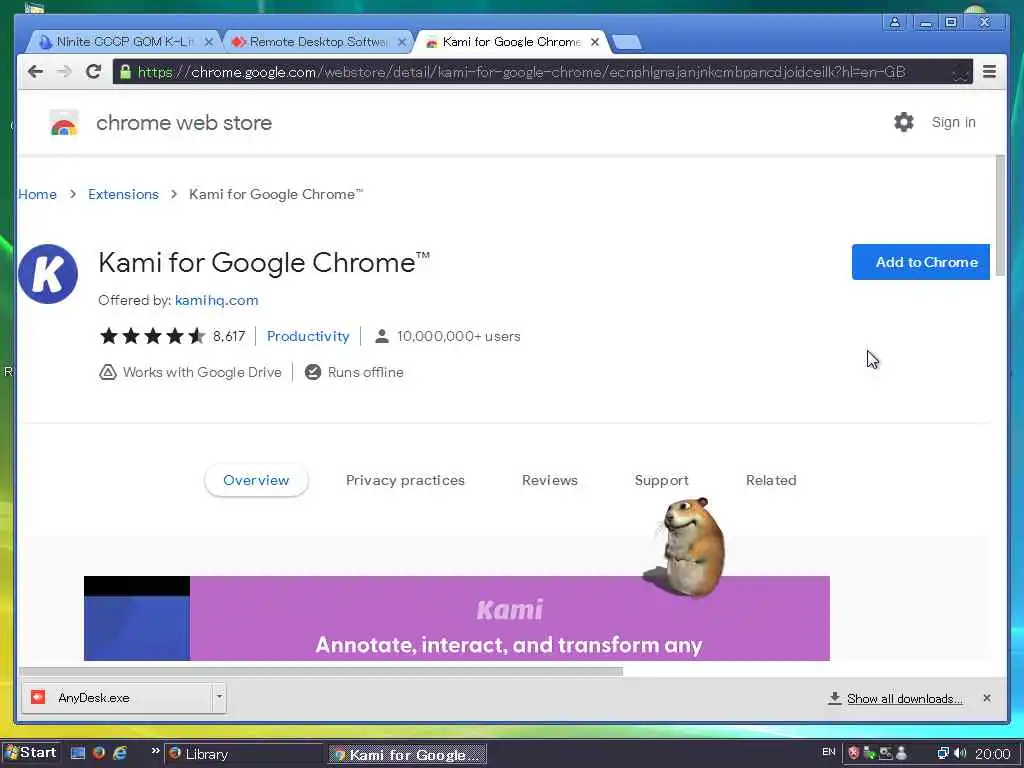
Task: Launch Internet Explorer from quick launch
Action: (120, 753)
